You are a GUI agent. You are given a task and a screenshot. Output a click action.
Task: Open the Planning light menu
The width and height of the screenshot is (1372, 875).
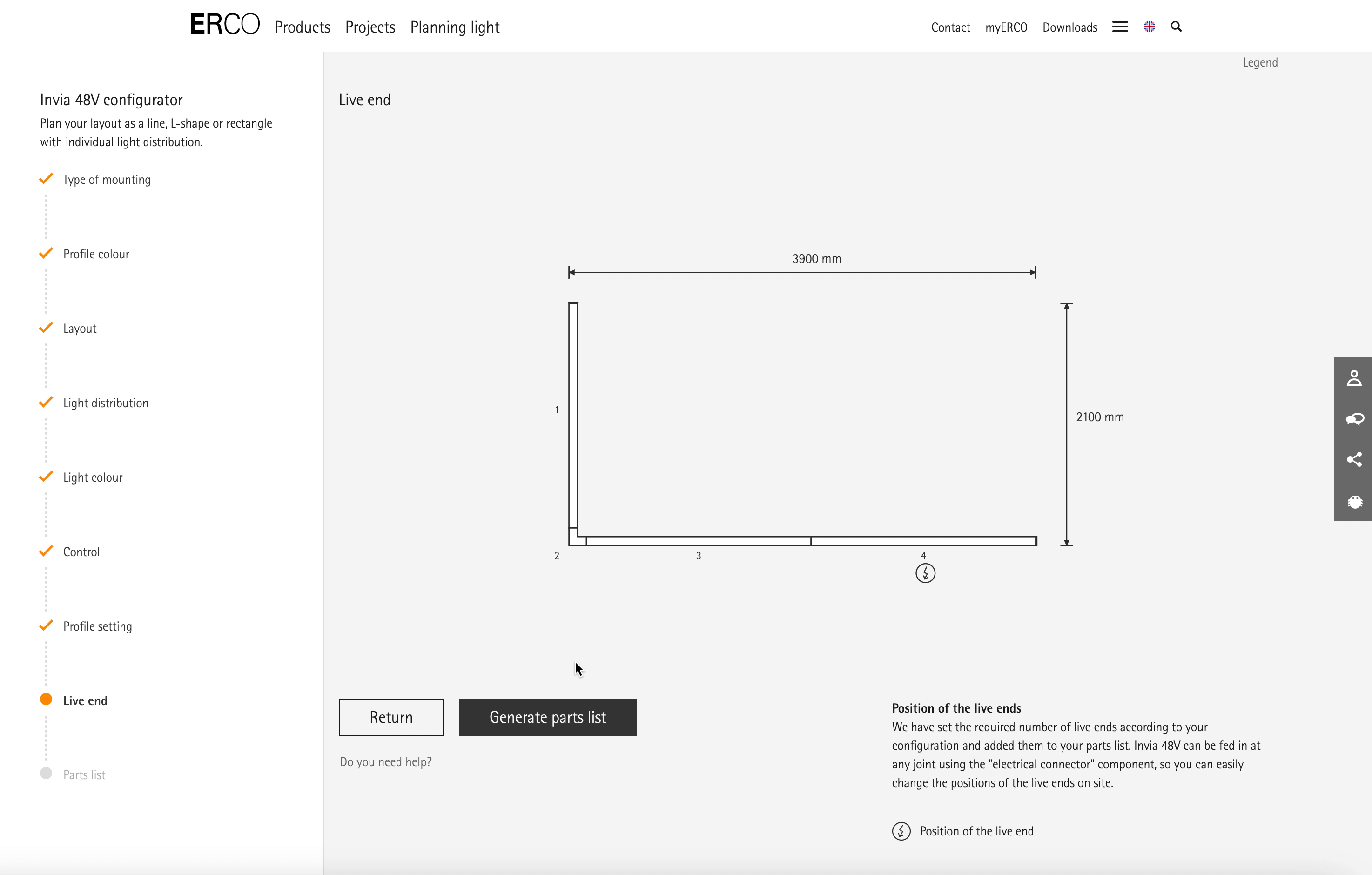pyautogui.click(x=455, y=27)
